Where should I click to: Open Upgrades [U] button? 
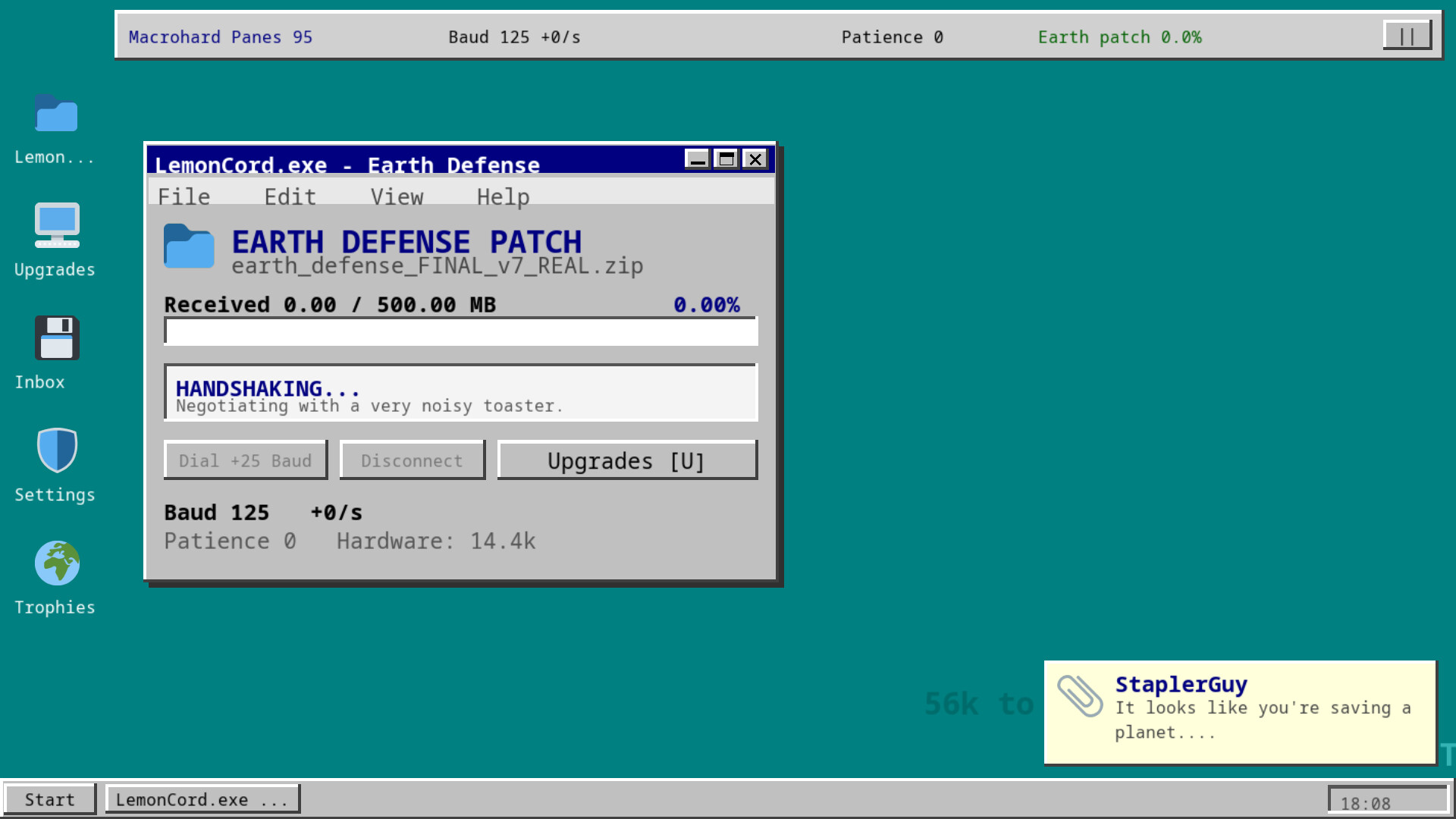627,460
